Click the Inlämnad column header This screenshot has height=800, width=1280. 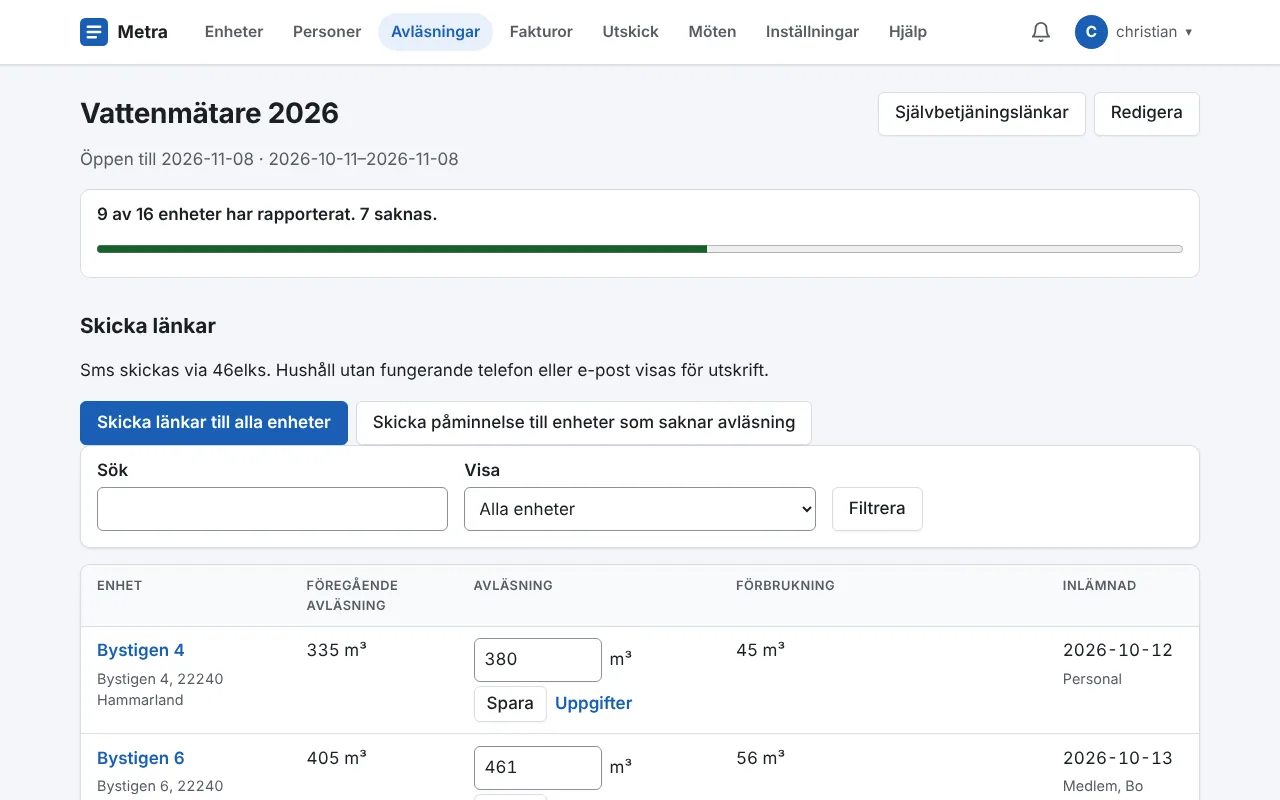[x=1100, y=585]
